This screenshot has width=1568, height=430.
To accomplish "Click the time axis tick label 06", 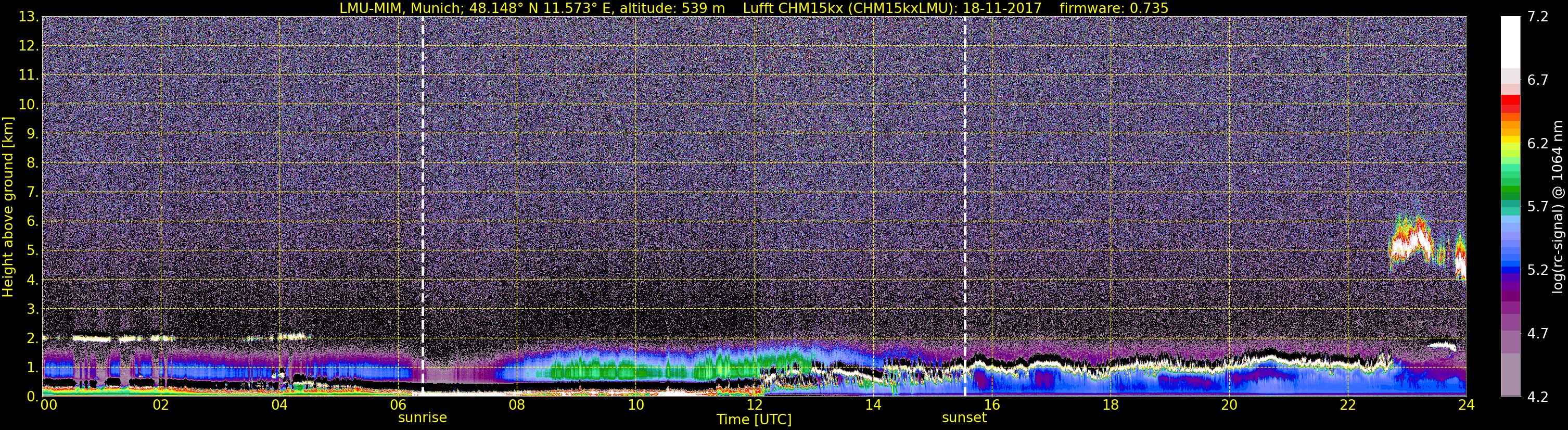I will coord(398,405).
